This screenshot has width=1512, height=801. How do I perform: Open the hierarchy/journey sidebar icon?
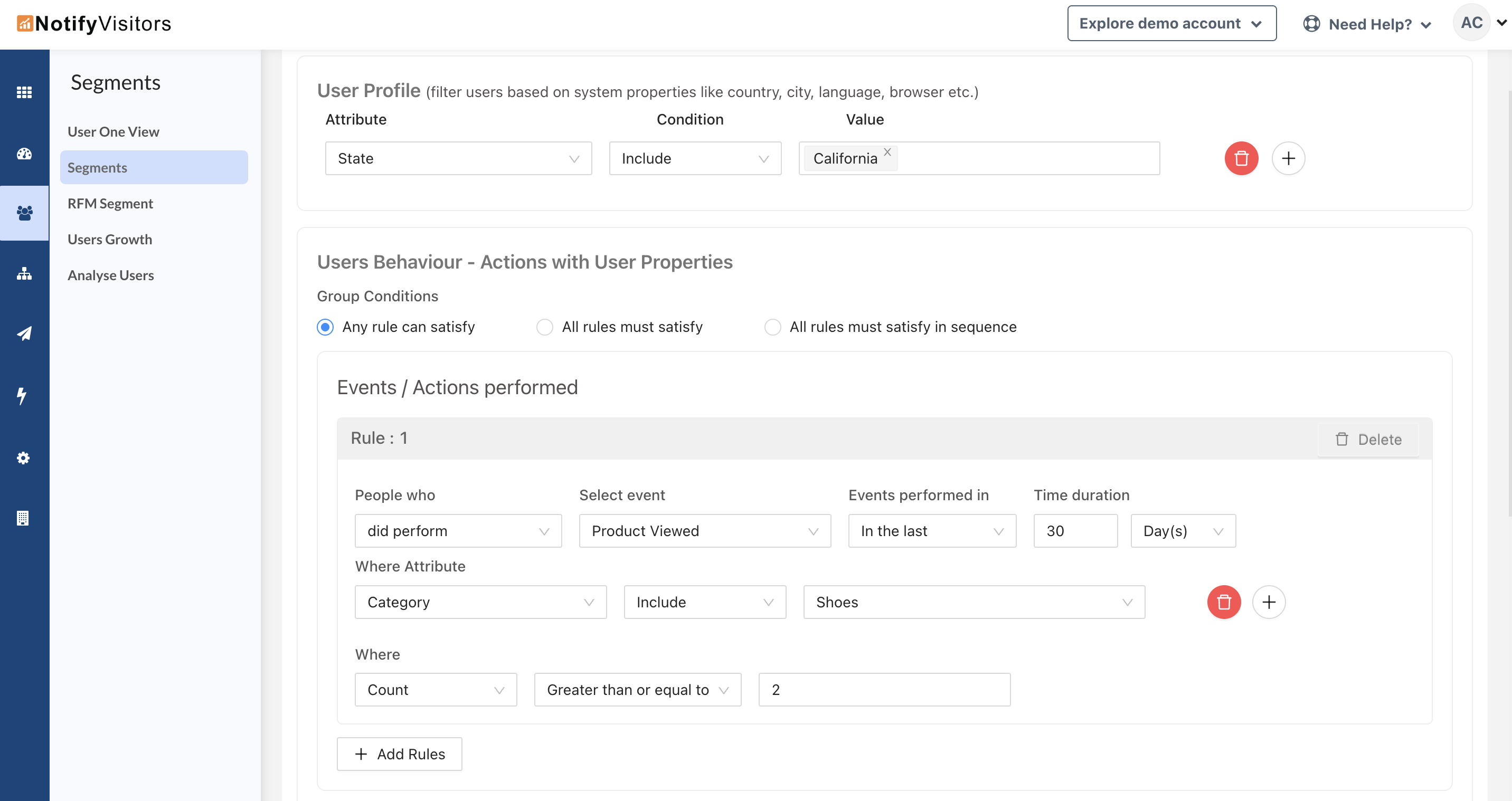[24, 274]
